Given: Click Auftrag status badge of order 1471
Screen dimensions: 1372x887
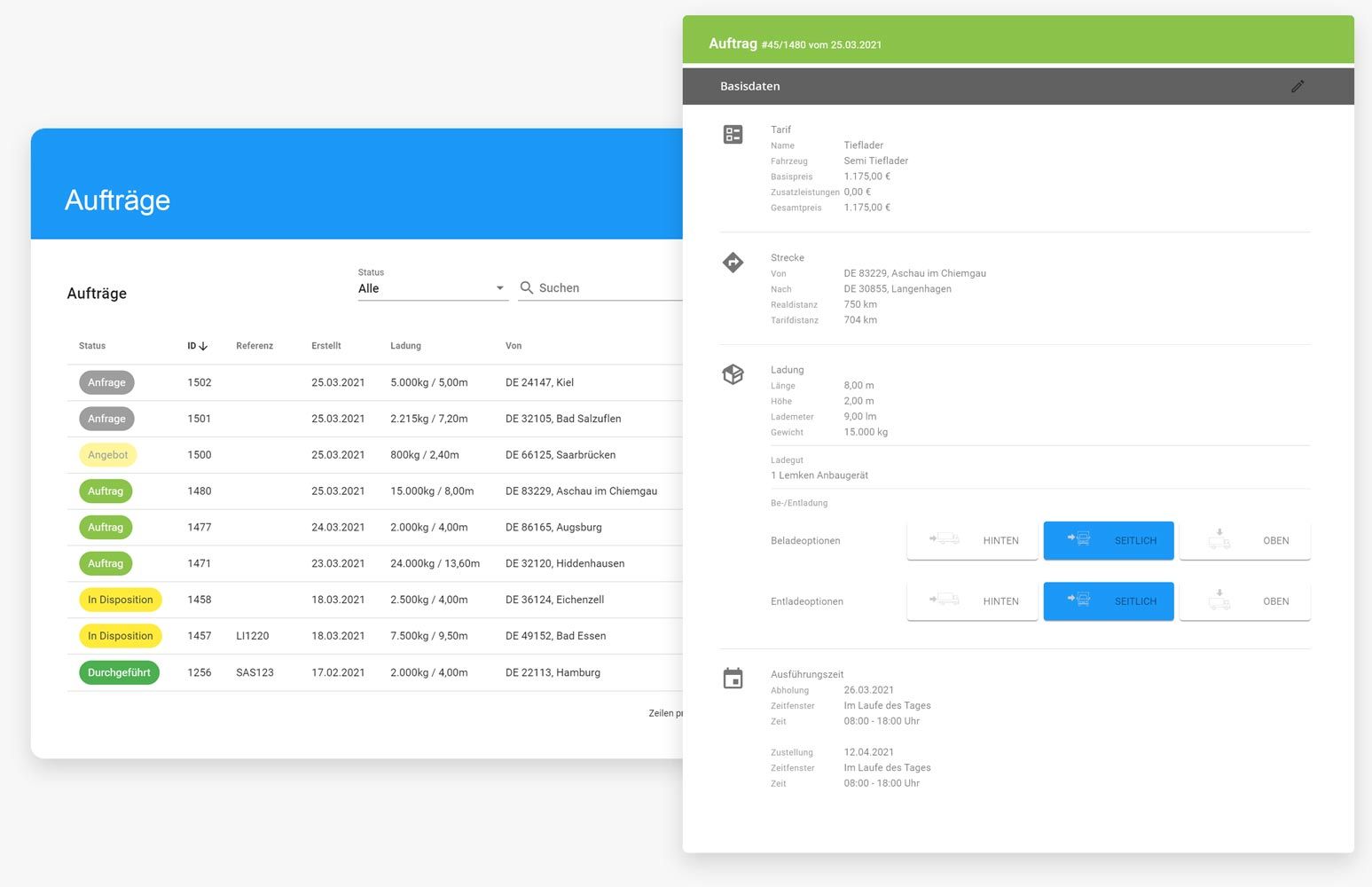Looking at the screenshot, I should 106,563.
